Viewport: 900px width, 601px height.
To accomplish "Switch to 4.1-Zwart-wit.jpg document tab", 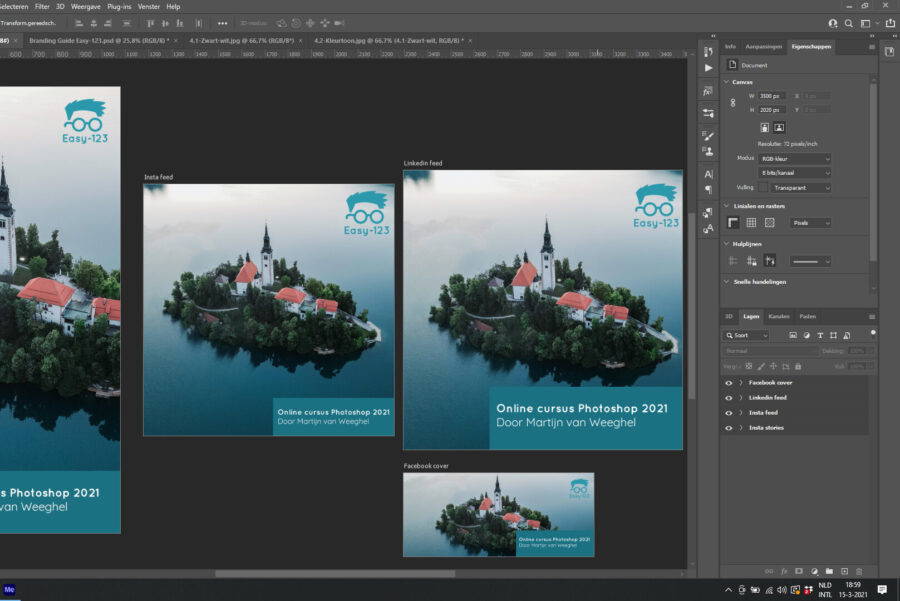I will 241,41.
